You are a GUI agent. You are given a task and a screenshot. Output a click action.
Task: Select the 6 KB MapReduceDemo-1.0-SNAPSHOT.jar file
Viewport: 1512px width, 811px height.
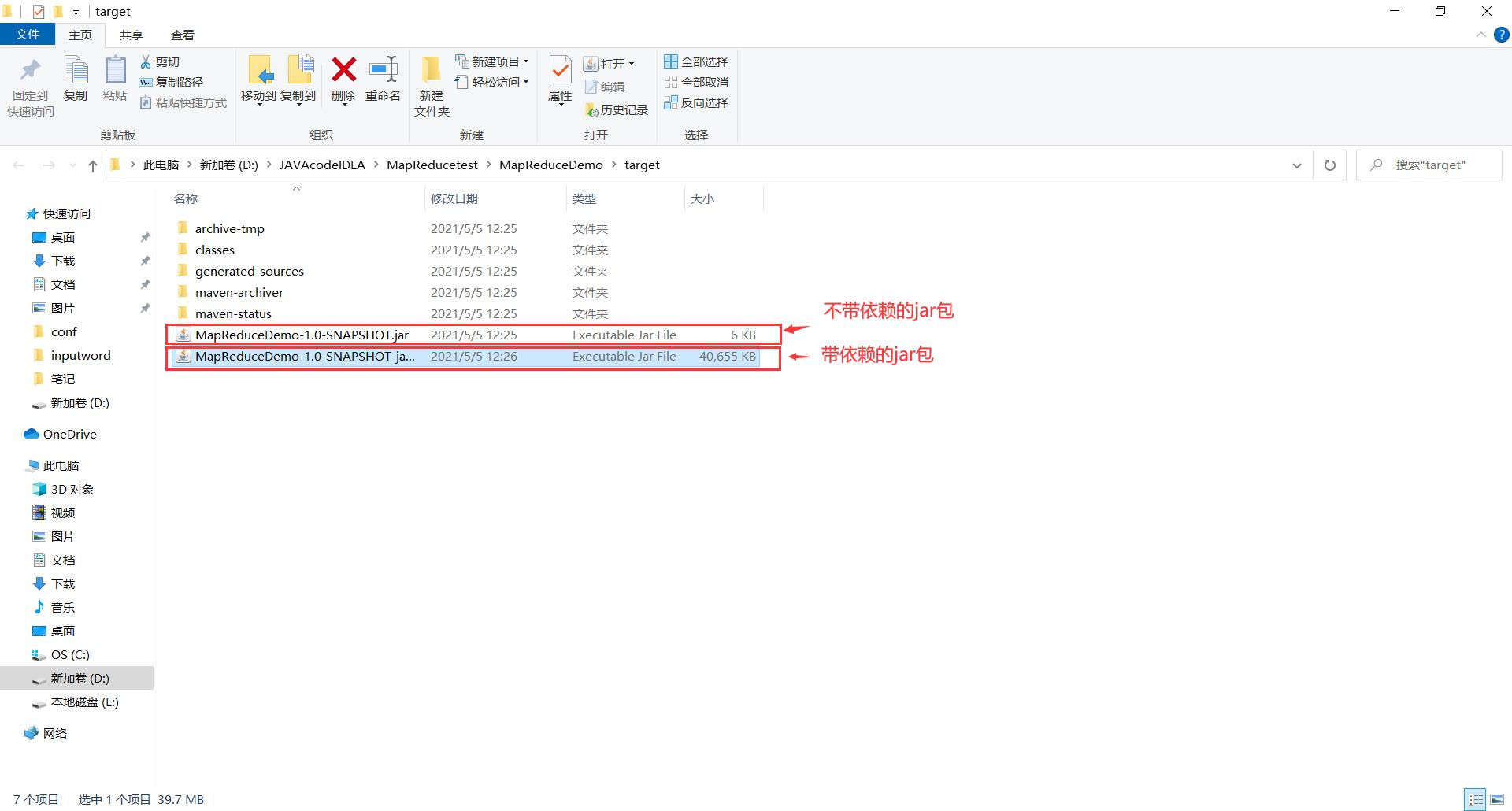(x=465, y=335)
